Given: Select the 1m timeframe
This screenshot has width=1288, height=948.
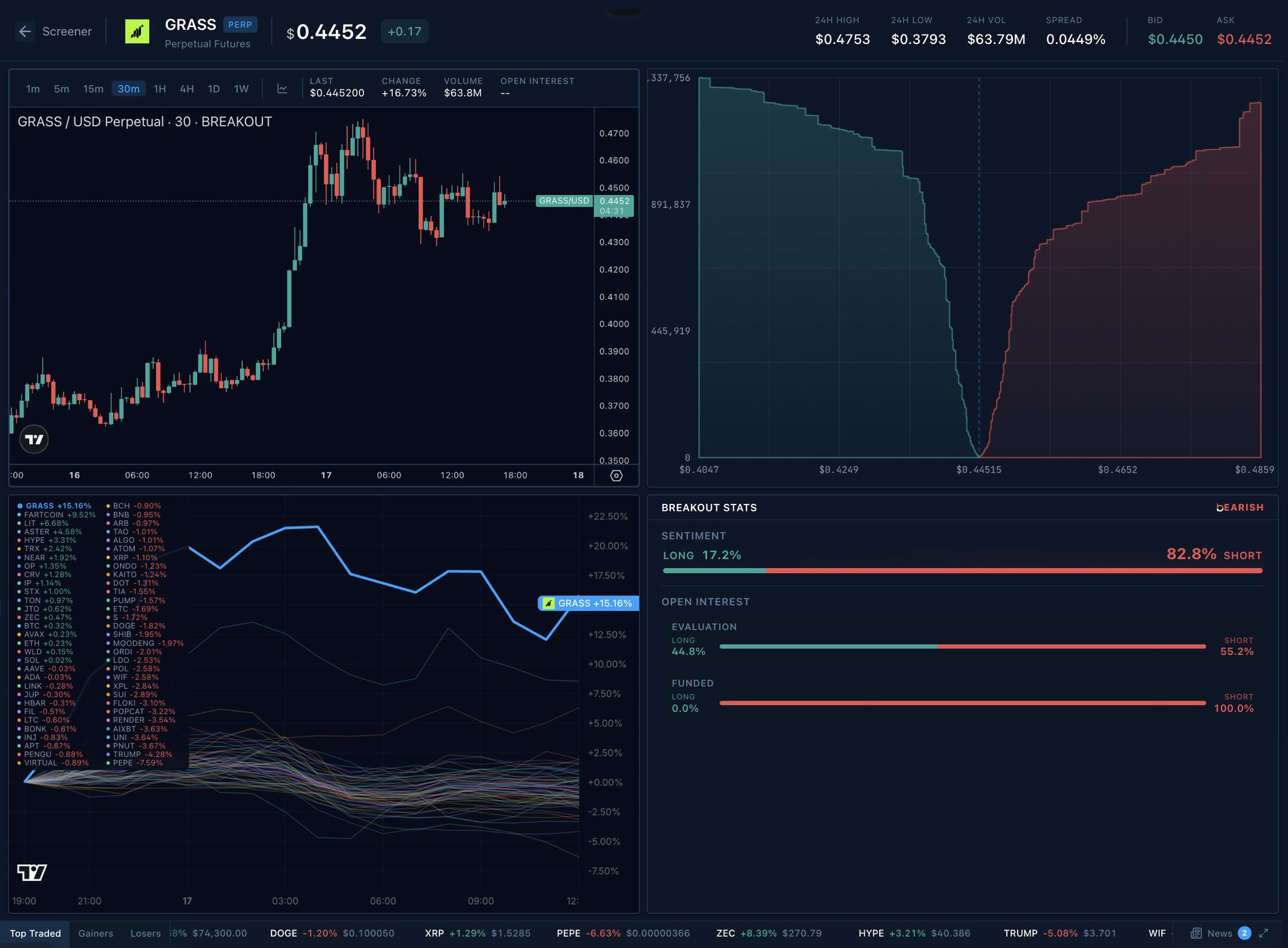Looking at the screenshot, I should (33, 89).
